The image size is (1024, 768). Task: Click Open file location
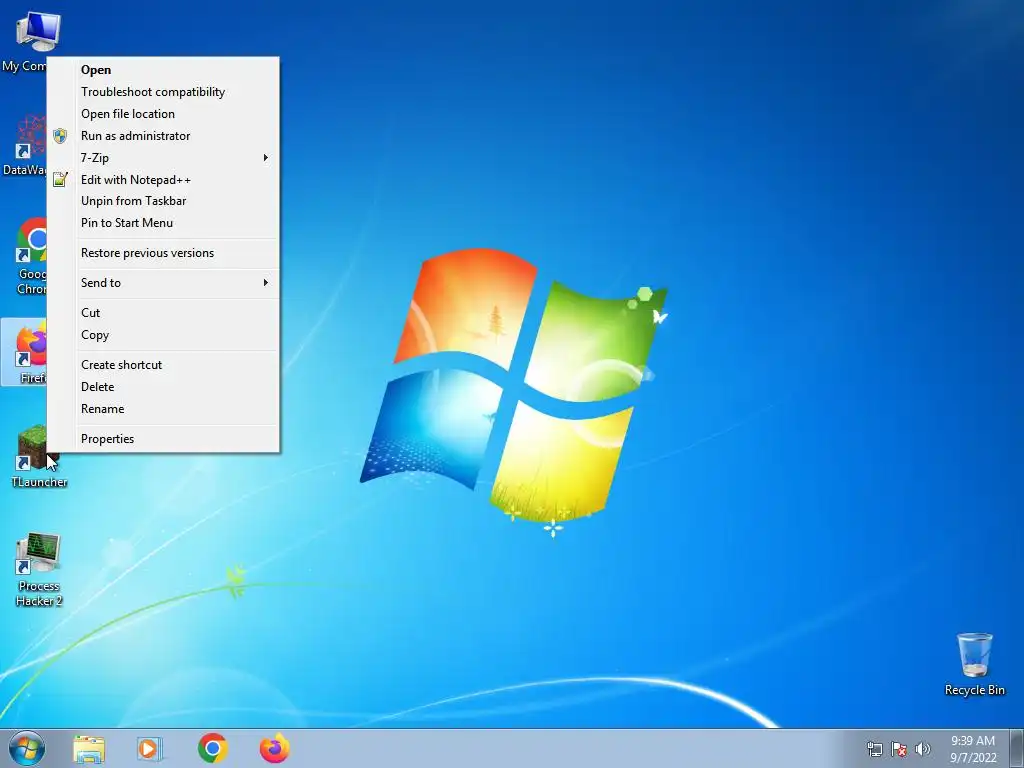click(x=163, y=114)
